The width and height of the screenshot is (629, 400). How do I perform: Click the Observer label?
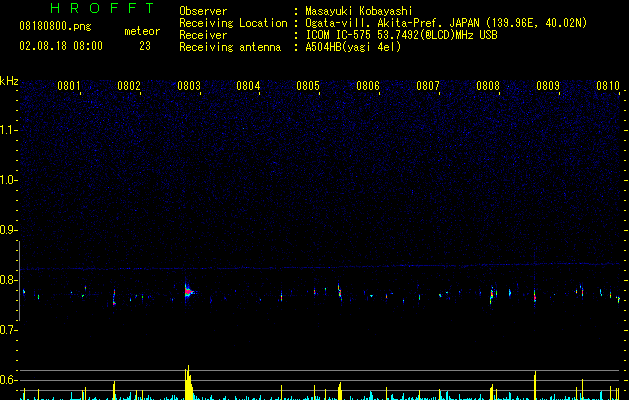(x=203, y=11)
